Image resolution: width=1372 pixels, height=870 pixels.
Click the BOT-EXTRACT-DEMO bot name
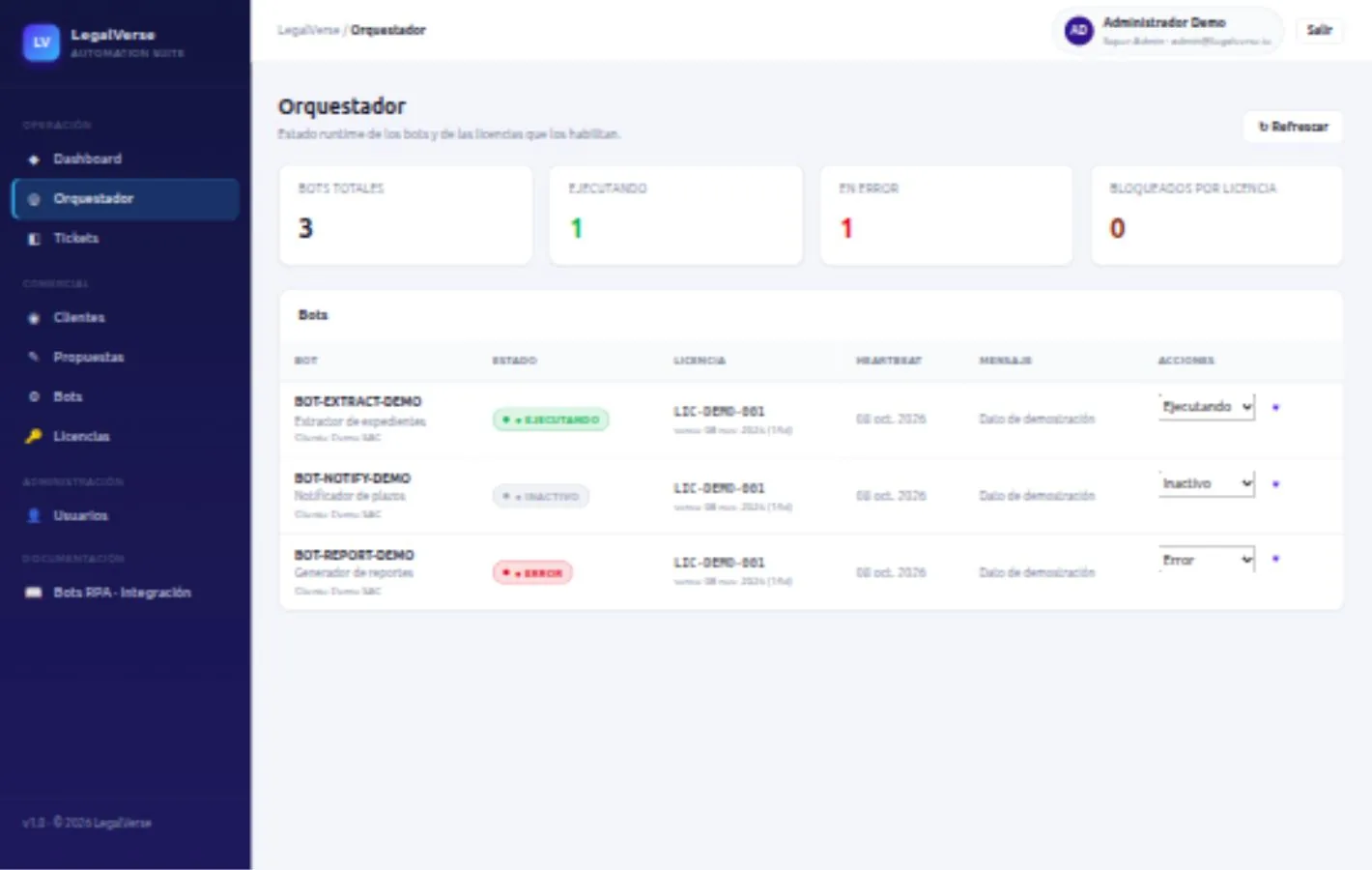(357, 402)
